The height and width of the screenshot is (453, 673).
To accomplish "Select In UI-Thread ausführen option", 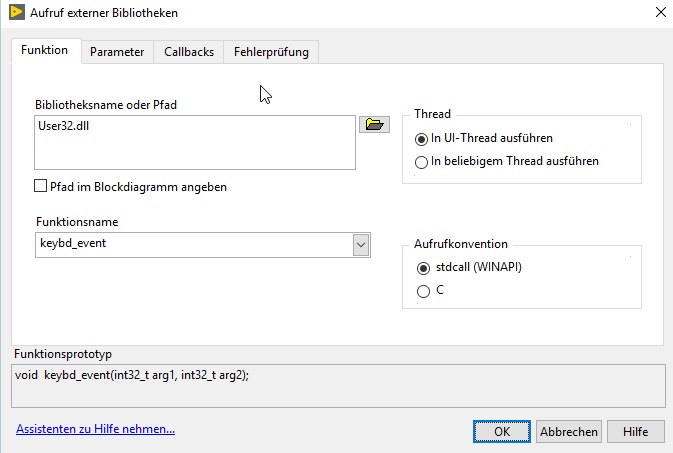I will click(421, 138).
